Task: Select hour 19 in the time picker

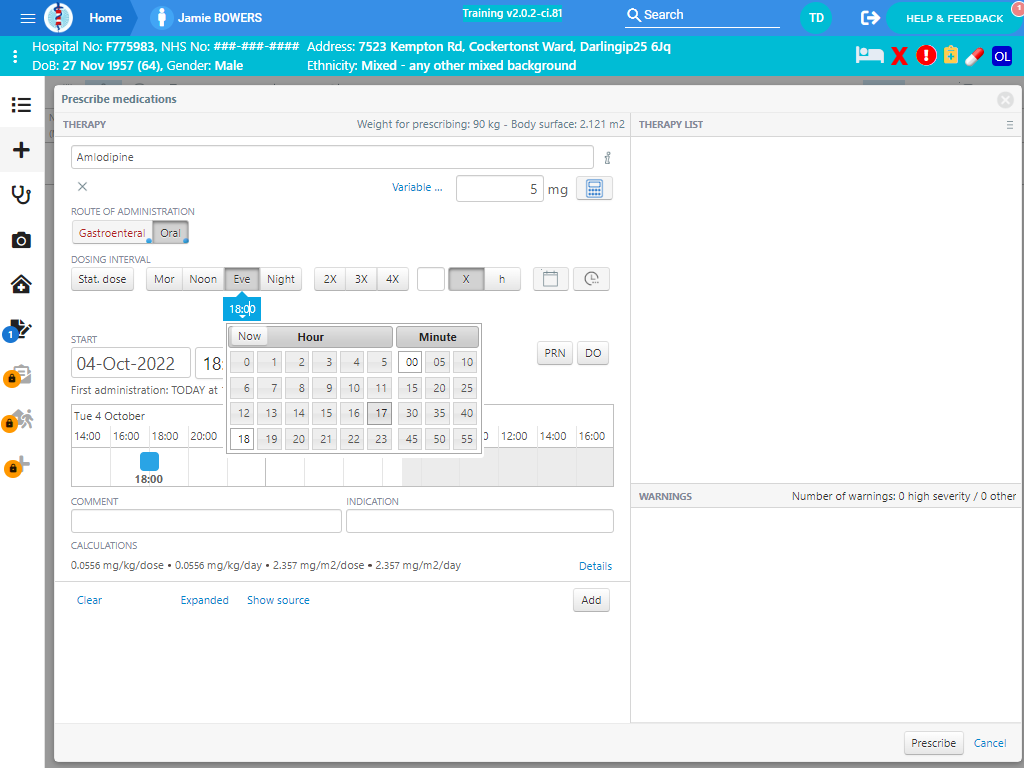Action: (x=270, y=439)
